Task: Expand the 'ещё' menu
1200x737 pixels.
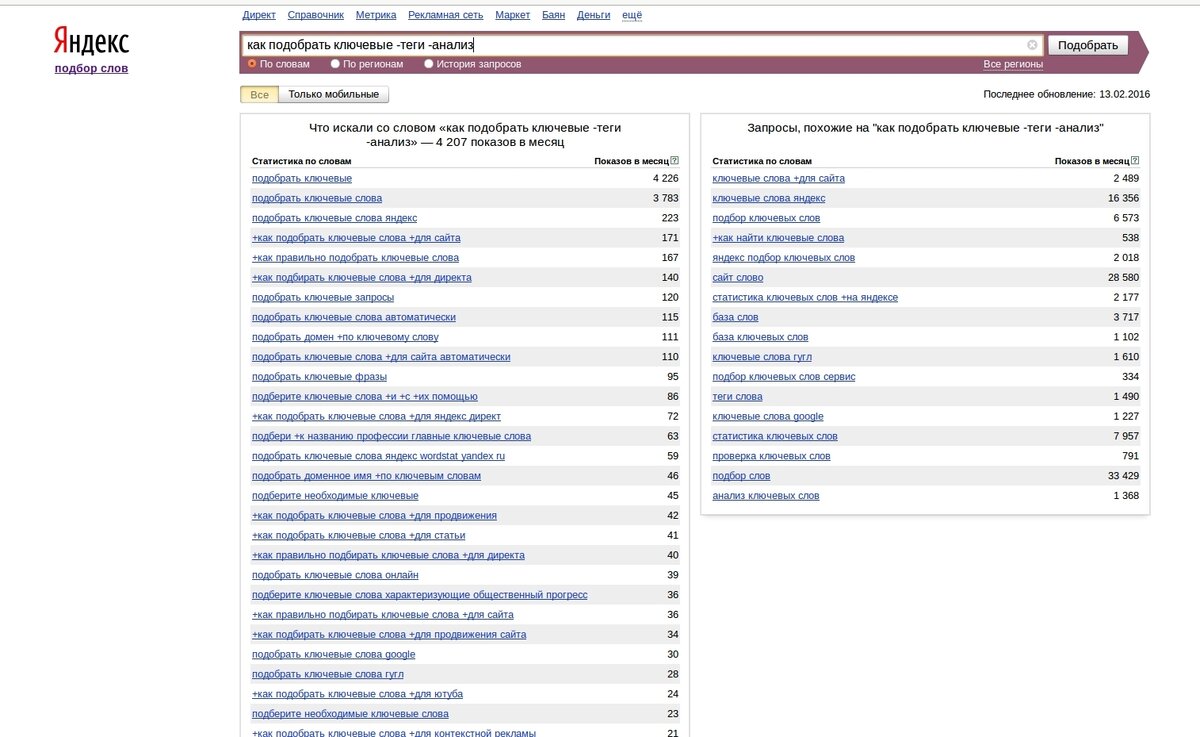Action: [x=632, y=15]
